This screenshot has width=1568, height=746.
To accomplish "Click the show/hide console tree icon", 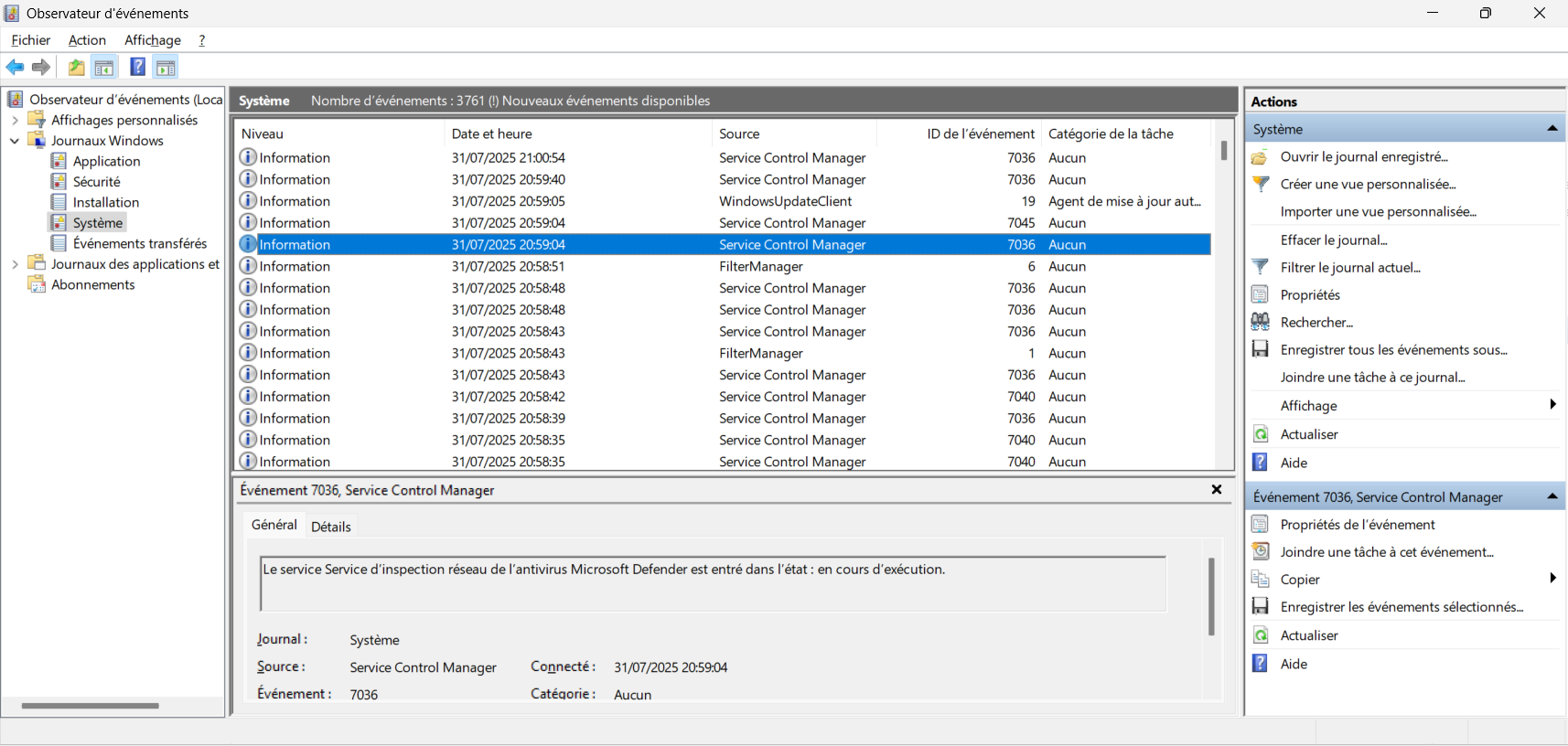I will click(104, 67).
